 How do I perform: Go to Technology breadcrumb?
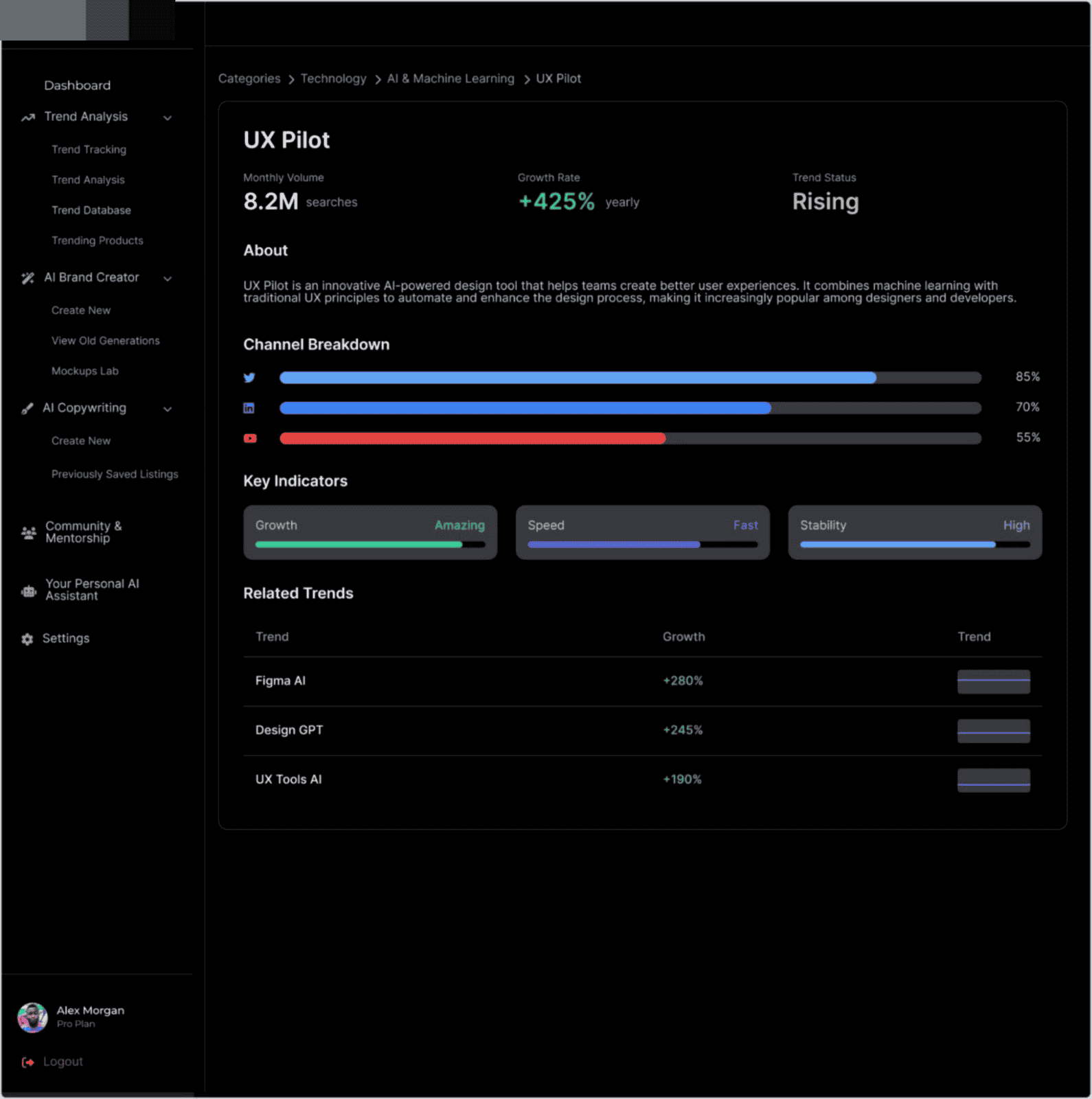coord(333,79)
